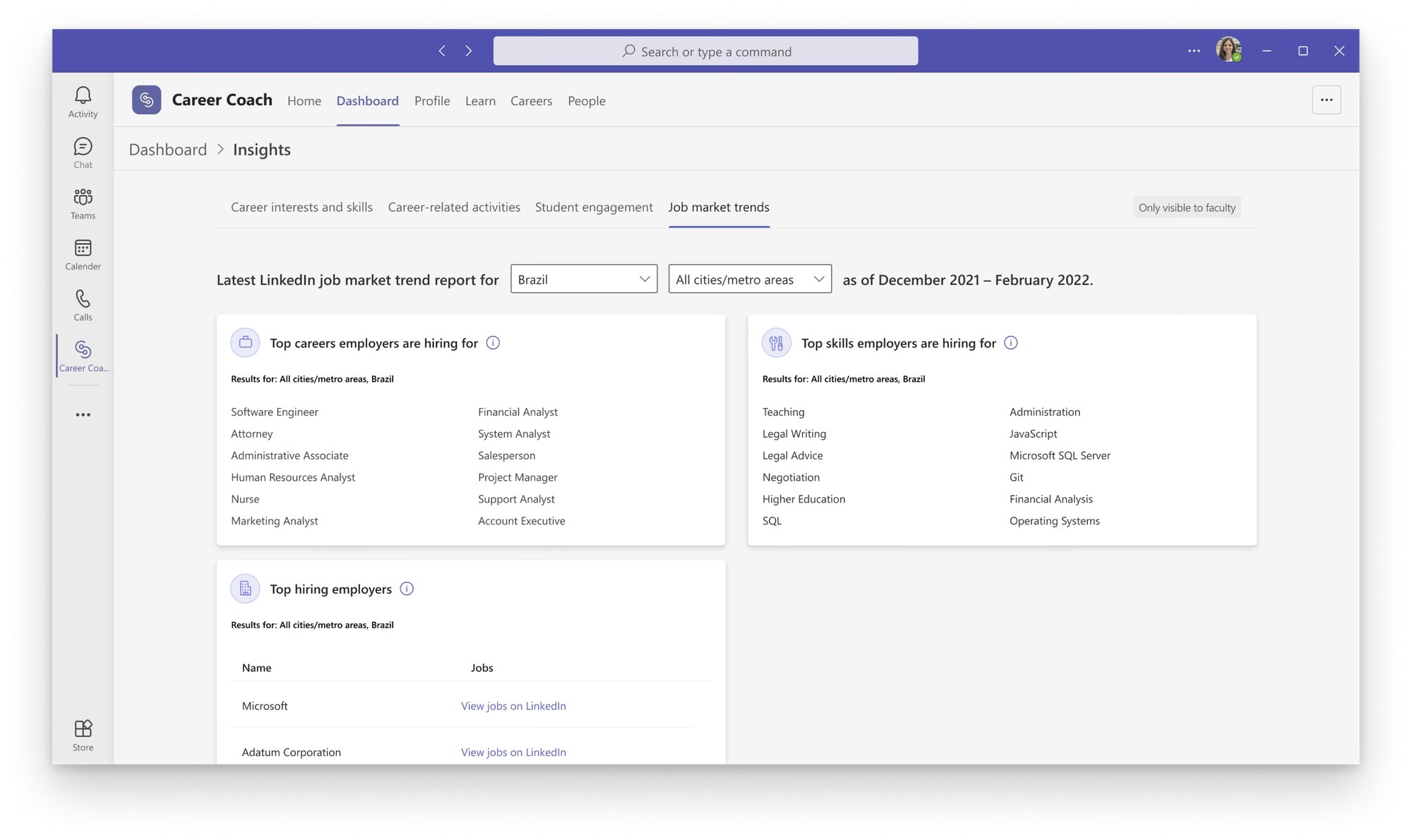Click Microsoft SQL Server skill
1412x840 pixels.
pyautogui.click(x=1060, y=455)
